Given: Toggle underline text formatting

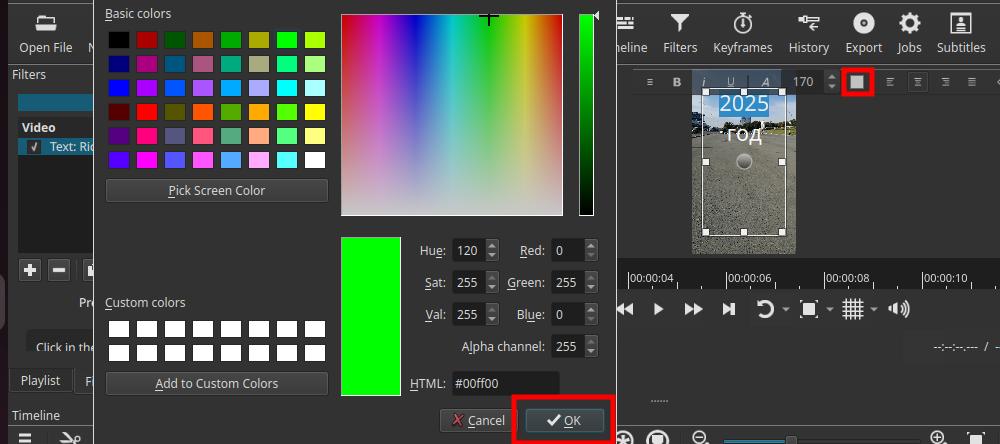Looking at the screenshot, I should click(x=731, y=82).
